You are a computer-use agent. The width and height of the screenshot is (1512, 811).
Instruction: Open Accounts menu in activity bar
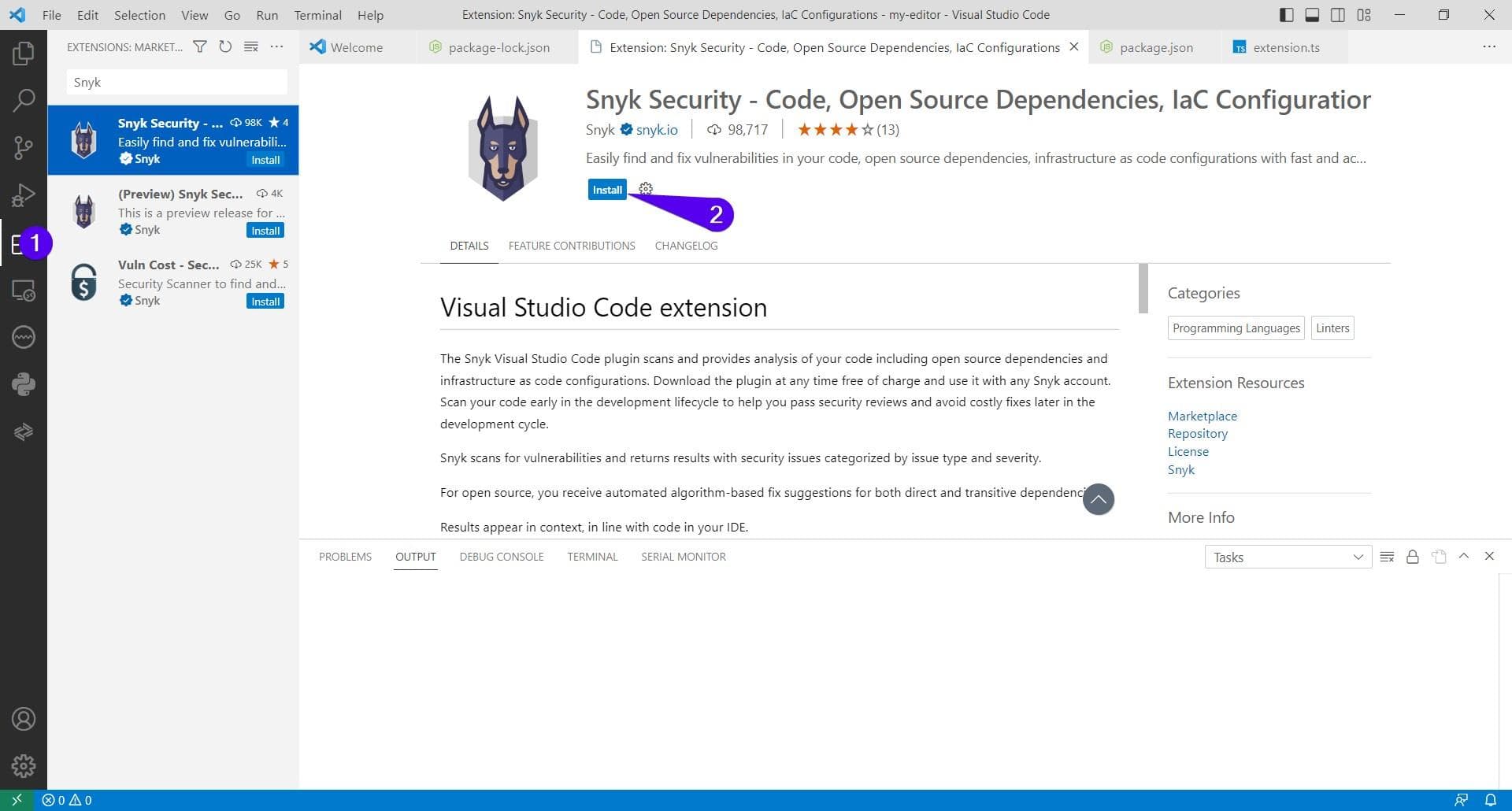24,719
